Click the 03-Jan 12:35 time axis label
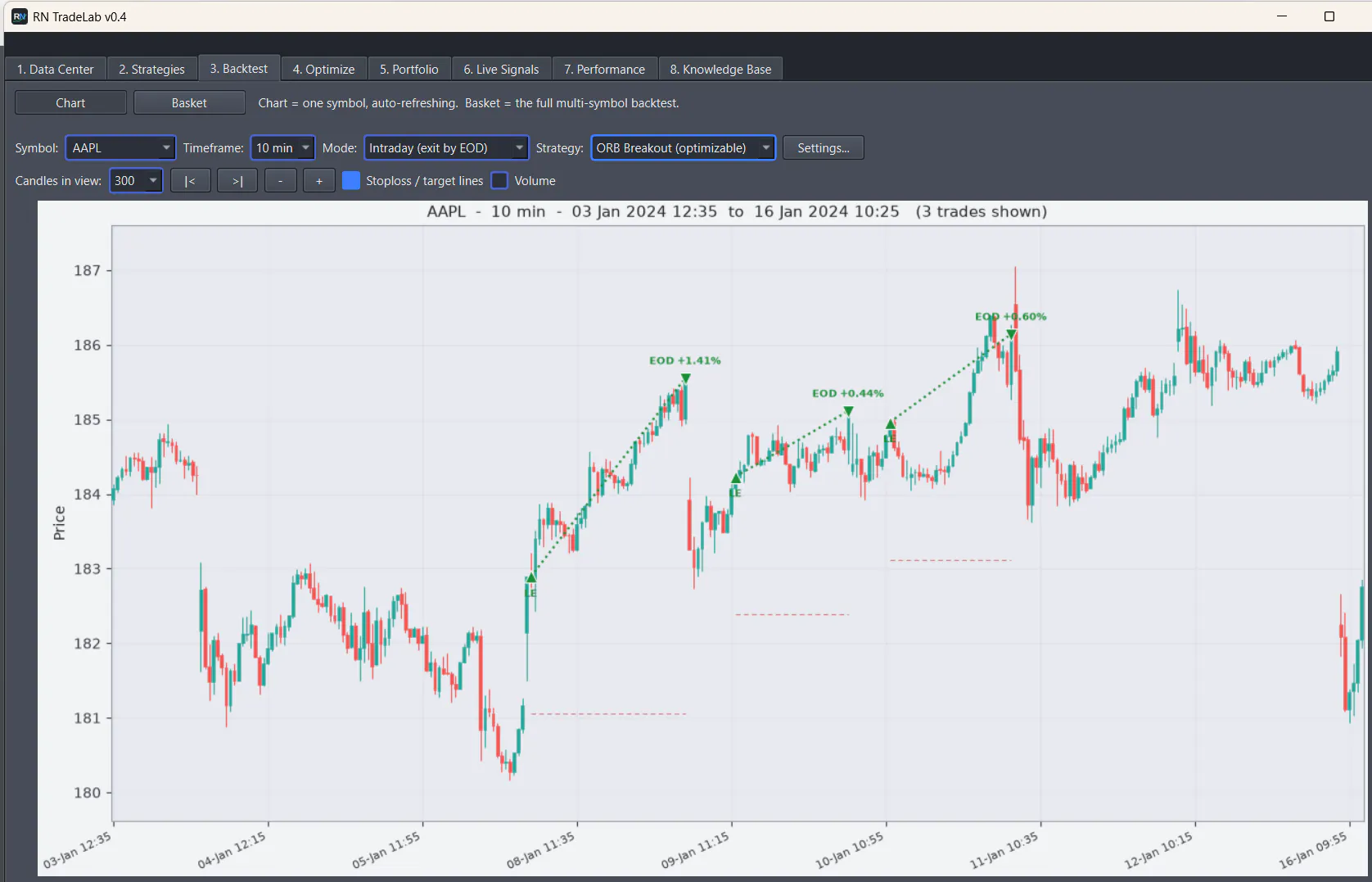1372x882 pixels. (77, 850)
